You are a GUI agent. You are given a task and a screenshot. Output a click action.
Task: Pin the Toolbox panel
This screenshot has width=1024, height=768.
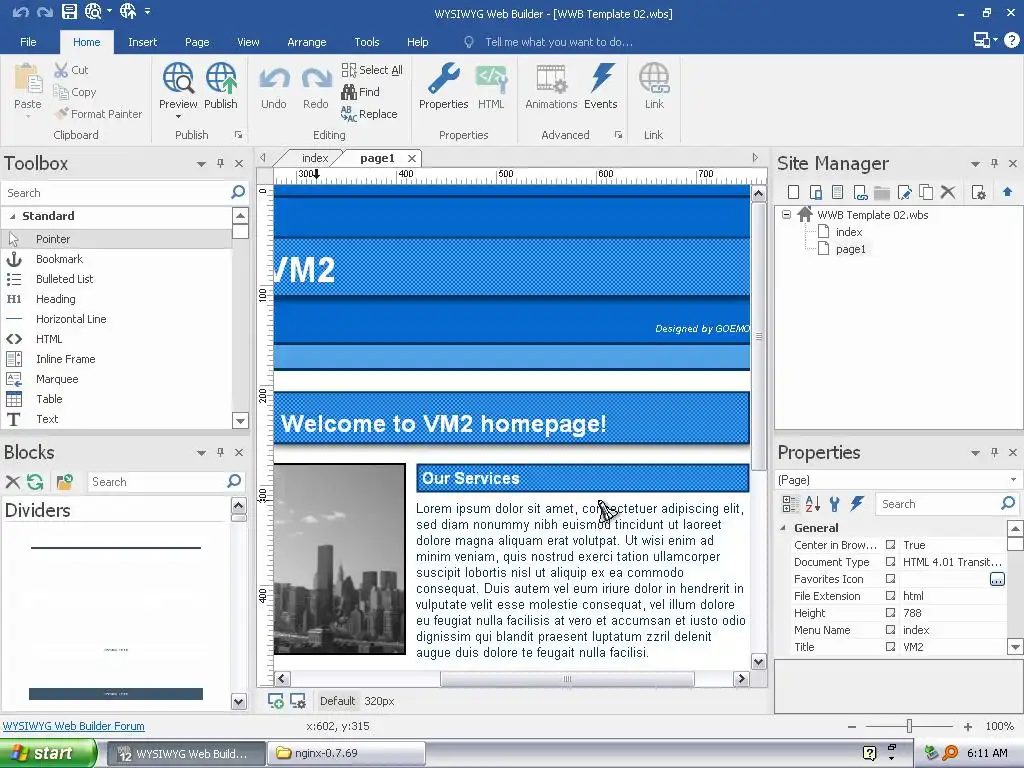click(221, 163)
